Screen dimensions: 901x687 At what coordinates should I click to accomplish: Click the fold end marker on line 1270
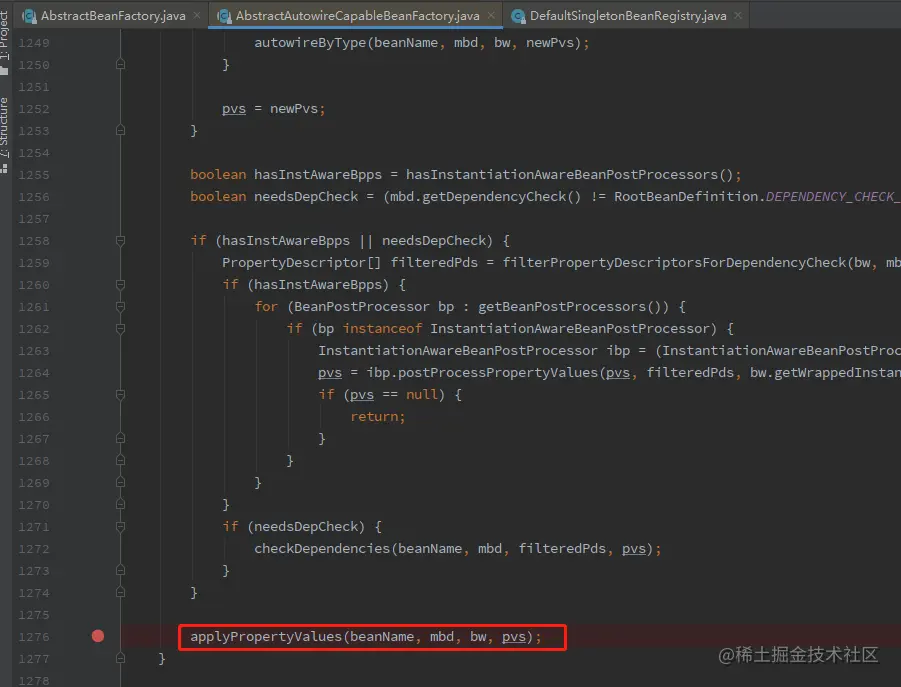120,504
